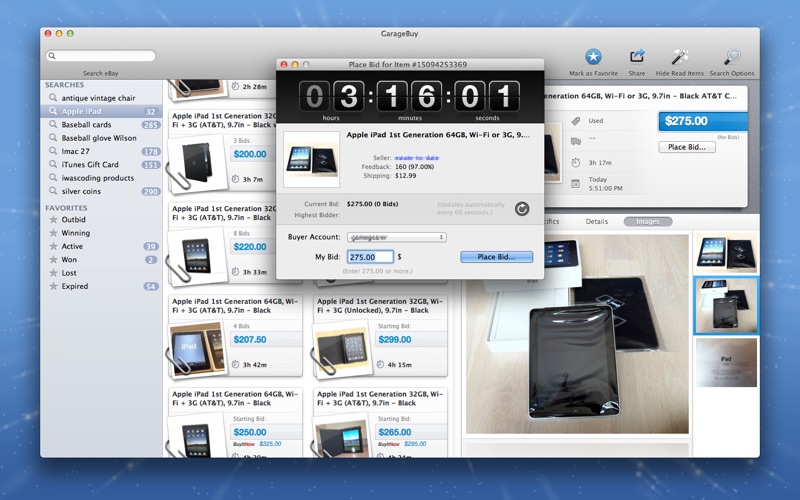Click the $295.00 BuyItNow price

point(415,444)
